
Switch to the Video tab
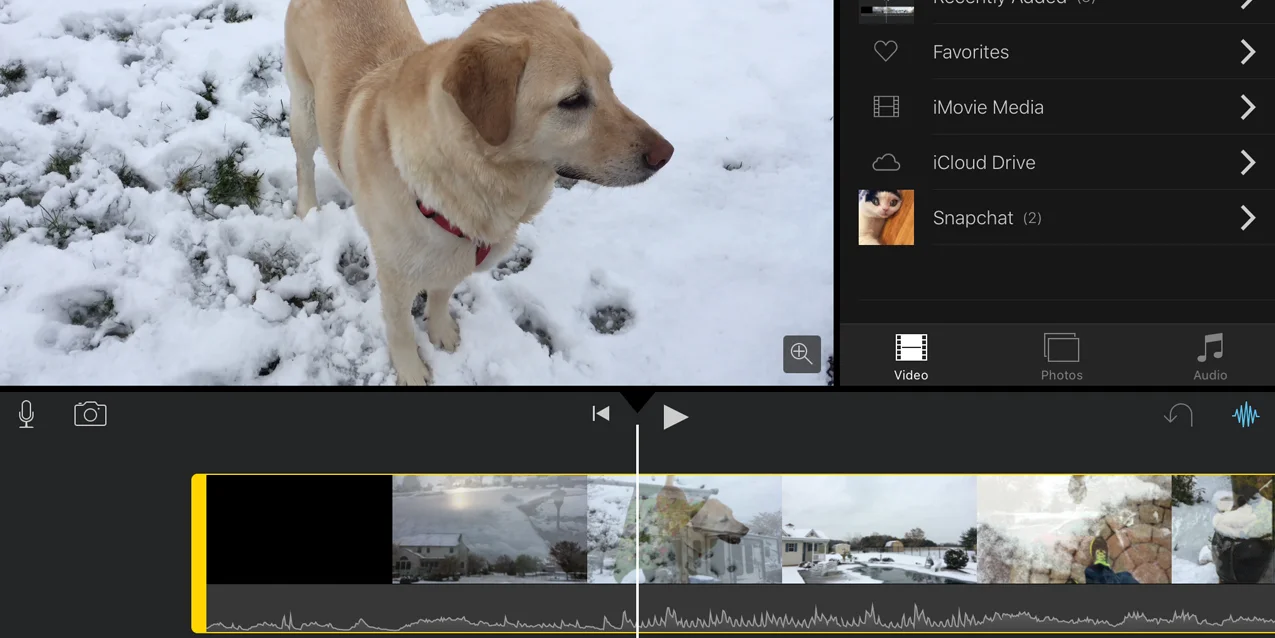click(x=911, y=357)
